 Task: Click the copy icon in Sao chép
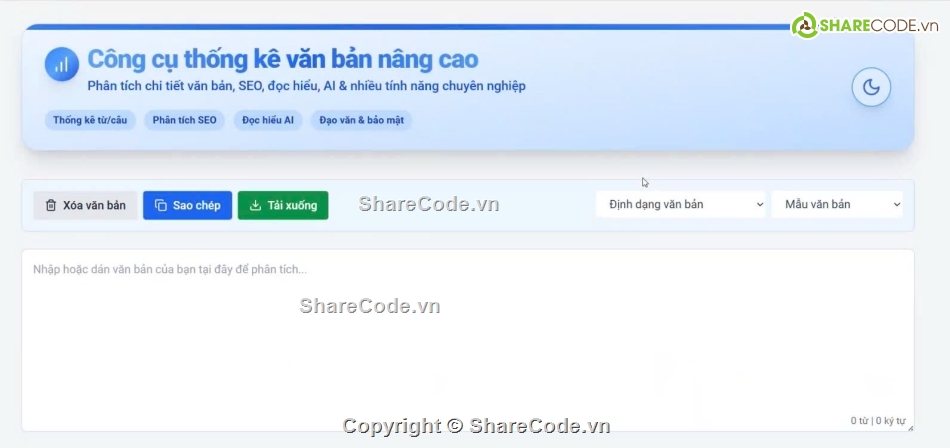(x=161, y=206)
